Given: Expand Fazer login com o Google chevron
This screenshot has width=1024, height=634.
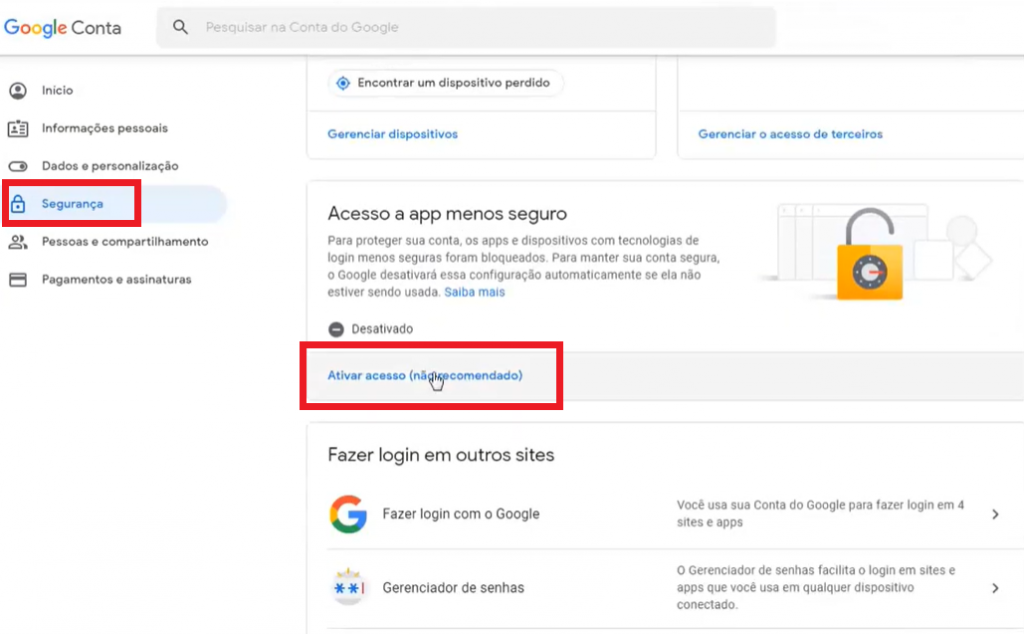Looking at the screenshot, I should pyautogui.click(x=995, y=515).
